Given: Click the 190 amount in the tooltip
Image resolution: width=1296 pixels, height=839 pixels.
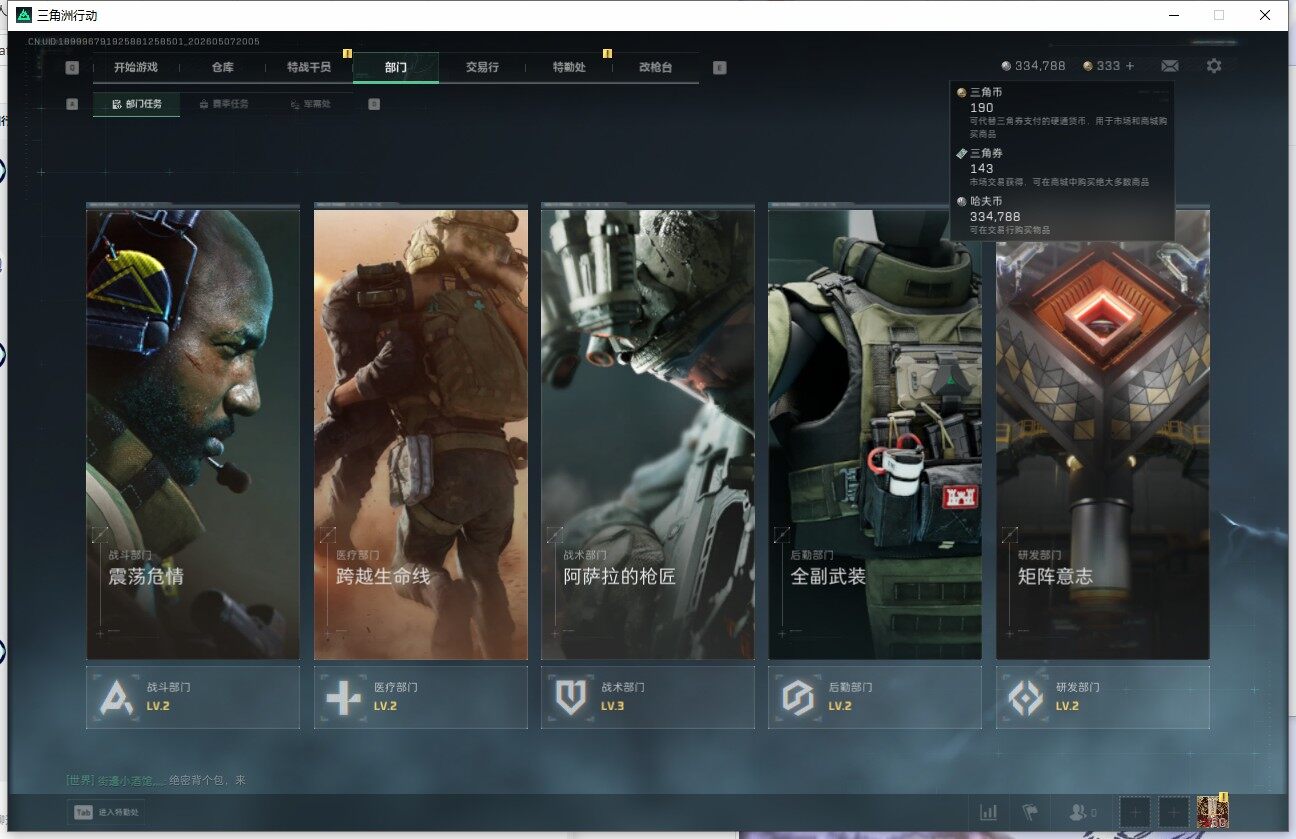Looking at the screenshot, I should coord(982,107).
